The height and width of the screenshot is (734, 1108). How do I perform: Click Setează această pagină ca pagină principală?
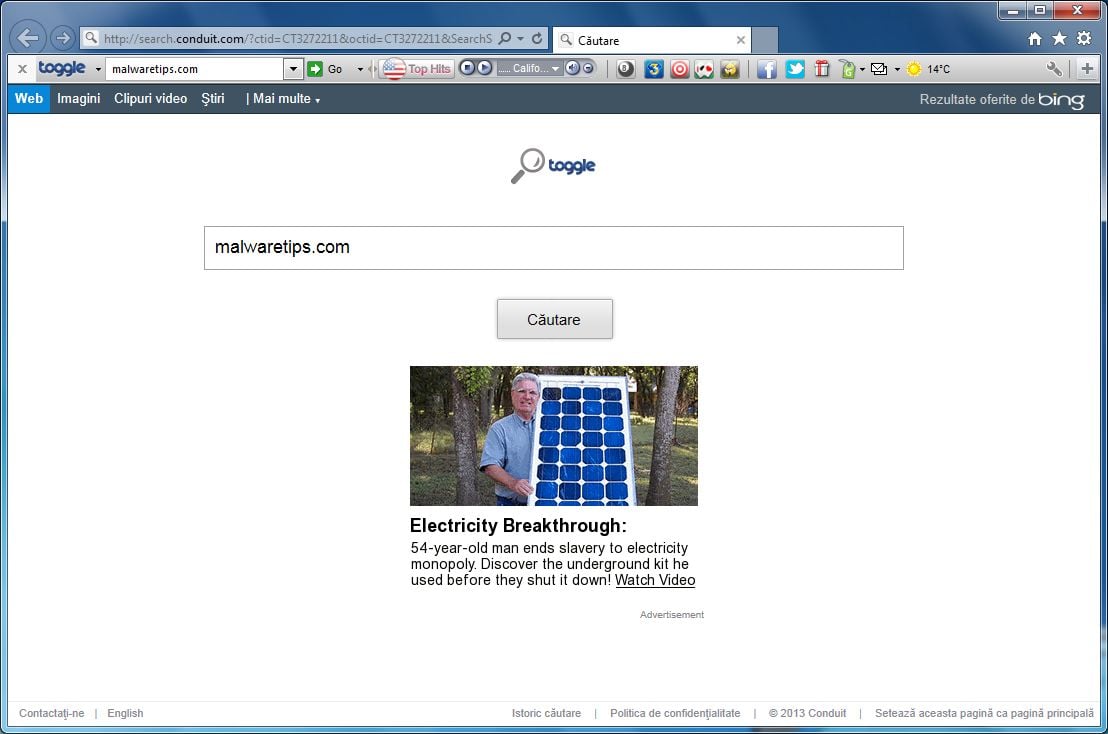(984, 713)
